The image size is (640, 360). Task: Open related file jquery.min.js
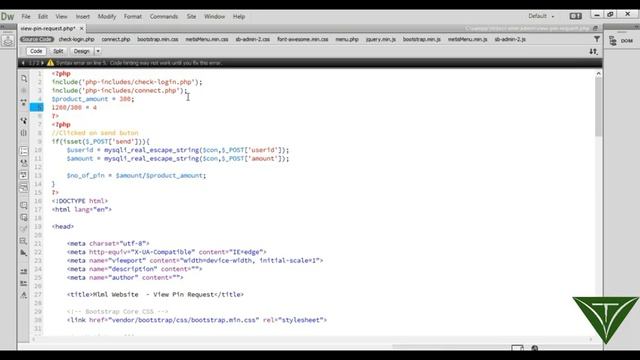(x=381, y=39)
